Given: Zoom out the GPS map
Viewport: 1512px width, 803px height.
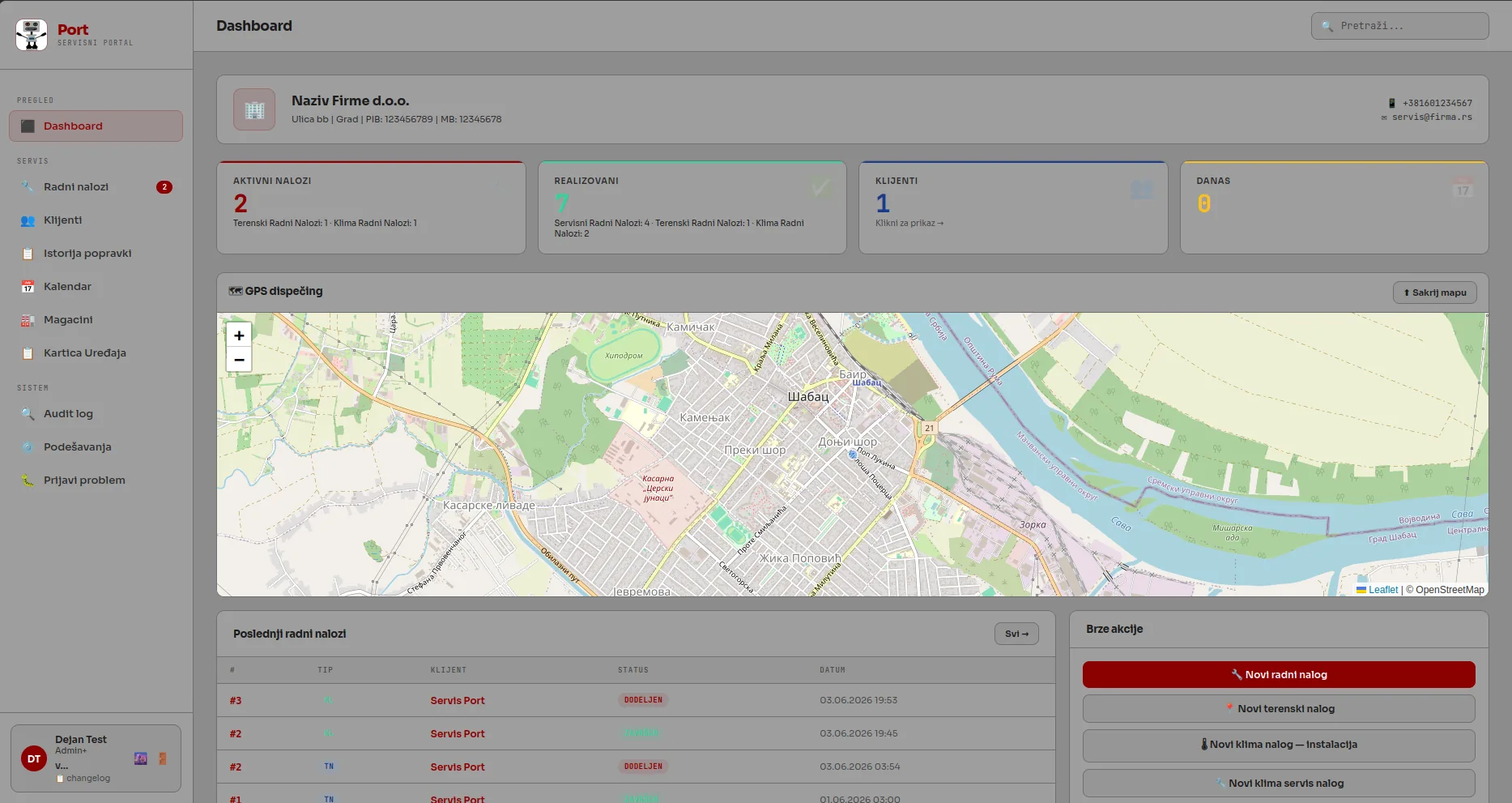Looking at the screenshot, I should [239, 360].
